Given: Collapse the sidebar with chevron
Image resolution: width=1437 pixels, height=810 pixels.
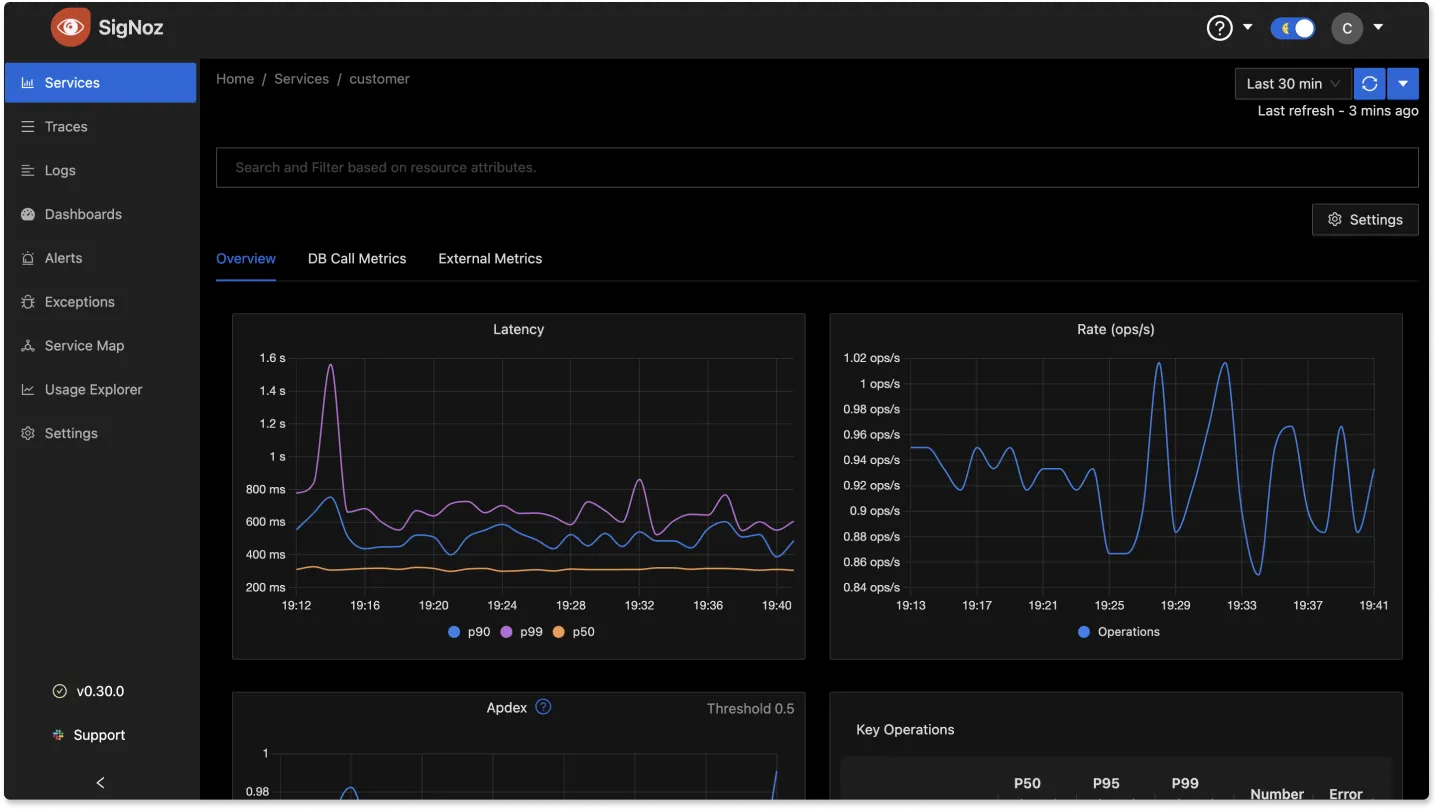Looking at the screenshot, I should click(100, 782).
